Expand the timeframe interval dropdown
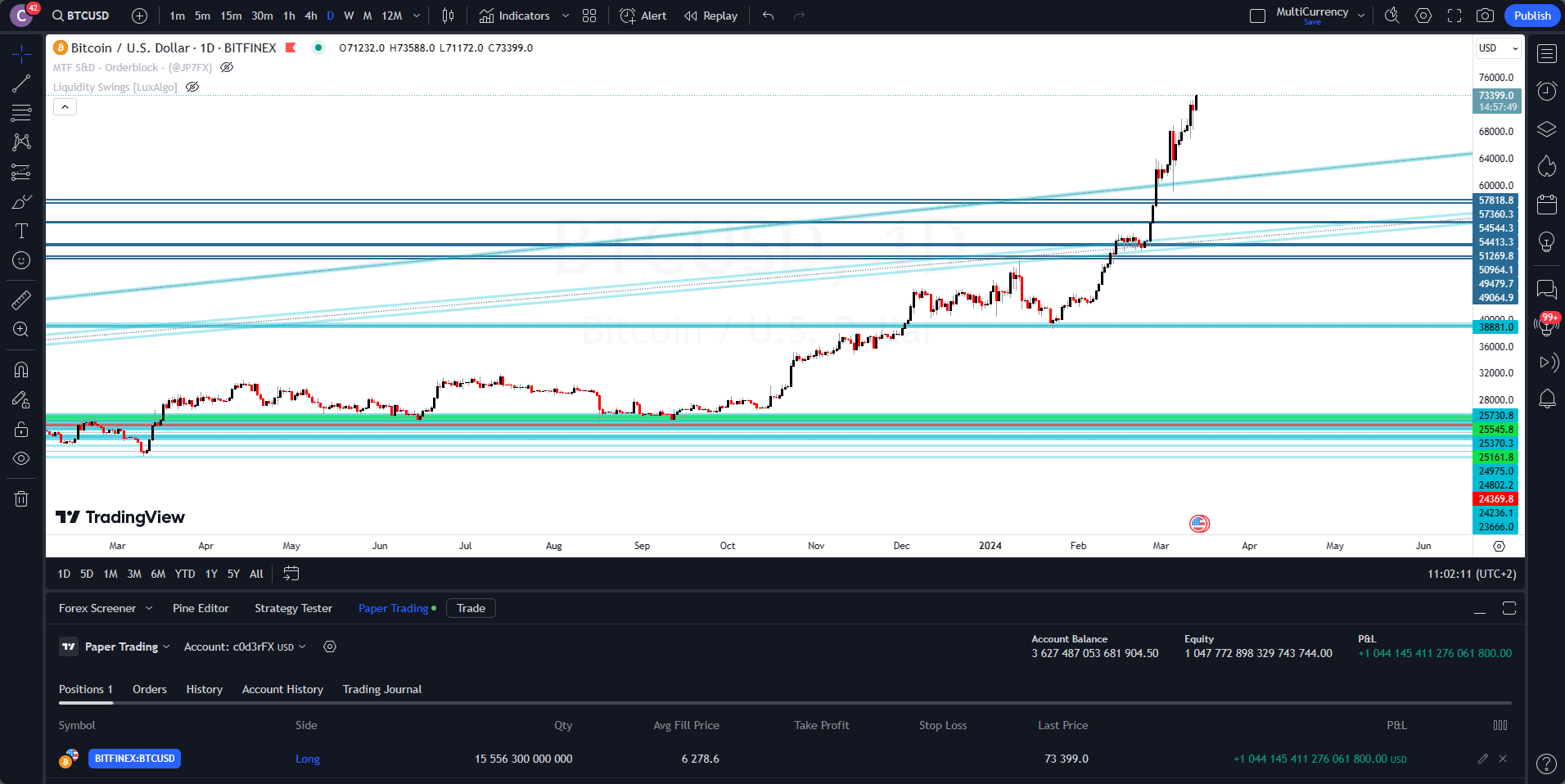This screenshot has height=784, width=1565. tap(417, 16)
